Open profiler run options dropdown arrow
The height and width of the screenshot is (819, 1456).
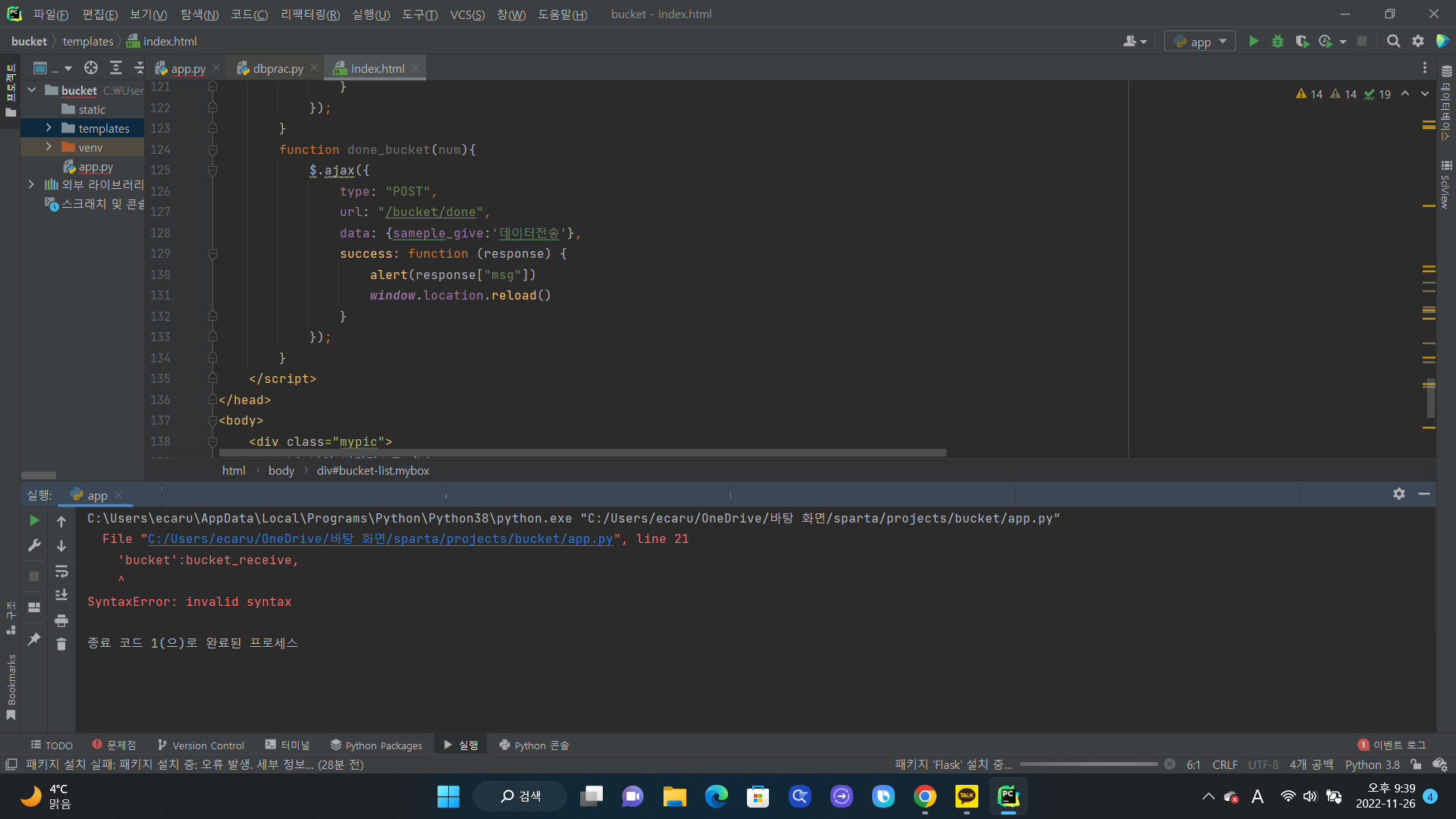coord(1343,42)
